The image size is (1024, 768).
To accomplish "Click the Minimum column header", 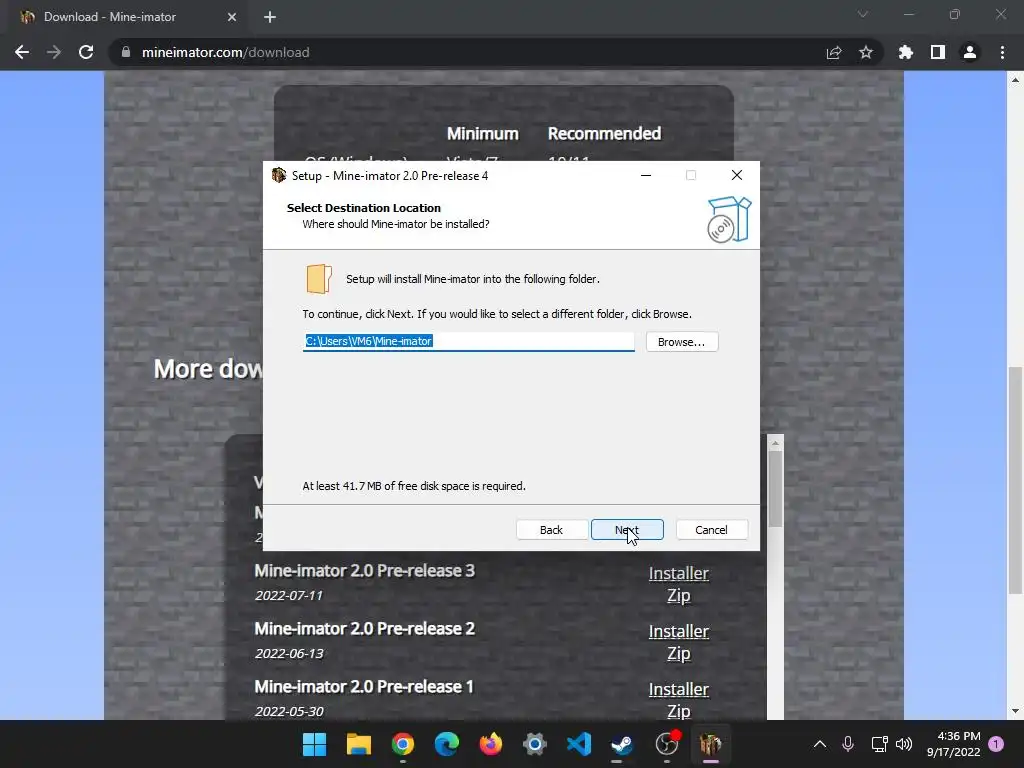I will (x=483, y=134).
